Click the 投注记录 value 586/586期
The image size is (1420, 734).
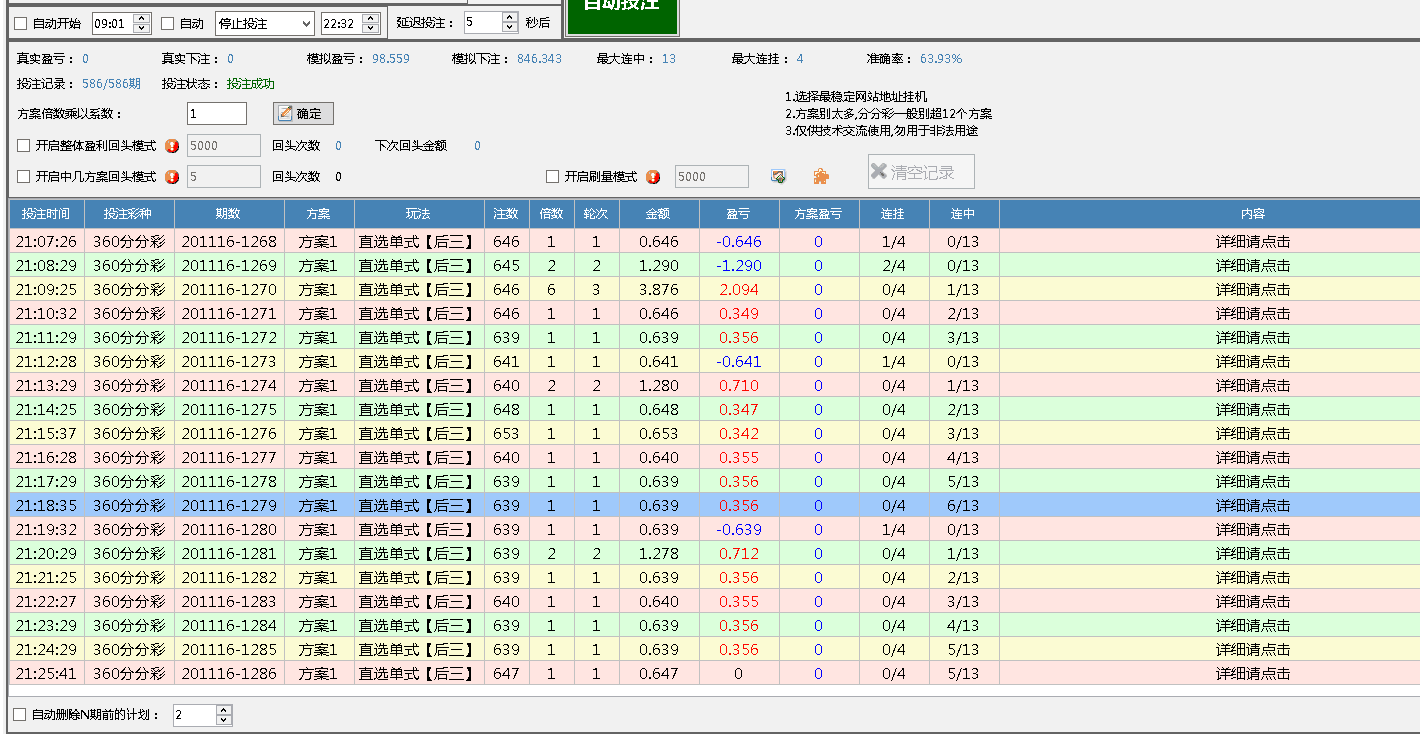(x=111, y=84)
